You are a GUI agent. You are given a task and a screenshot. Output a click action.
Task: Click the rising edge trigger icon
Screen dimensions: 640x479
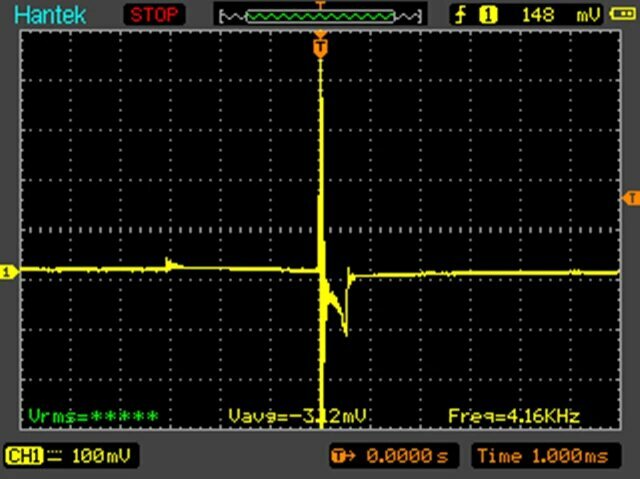pos(461,15)
